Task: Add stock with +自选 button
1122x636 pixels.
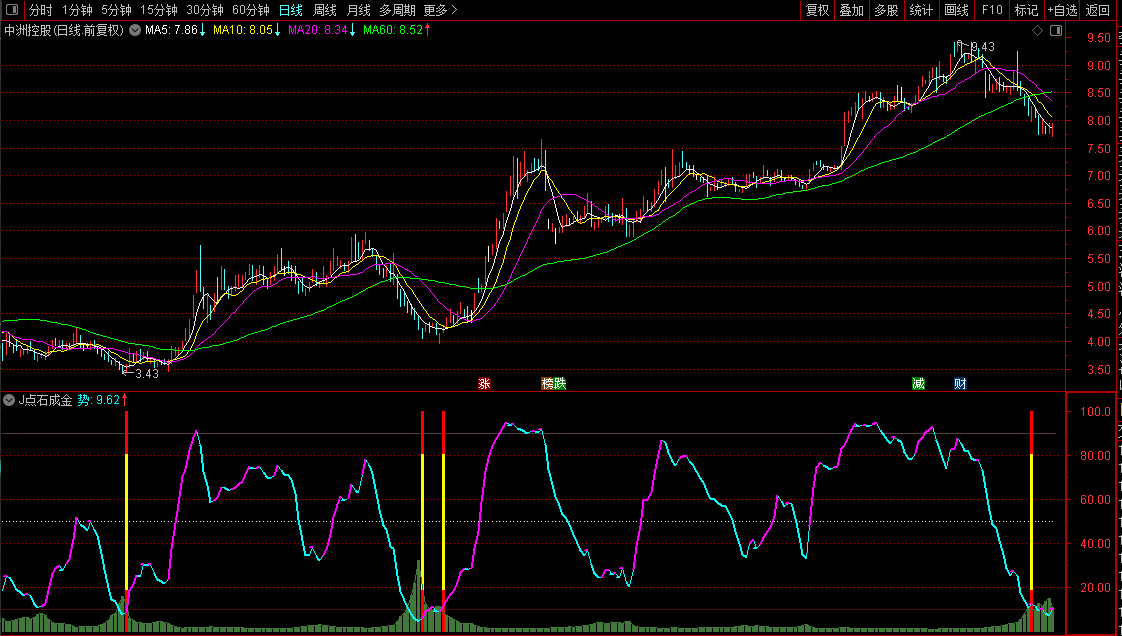Action: coord(1062,10)
